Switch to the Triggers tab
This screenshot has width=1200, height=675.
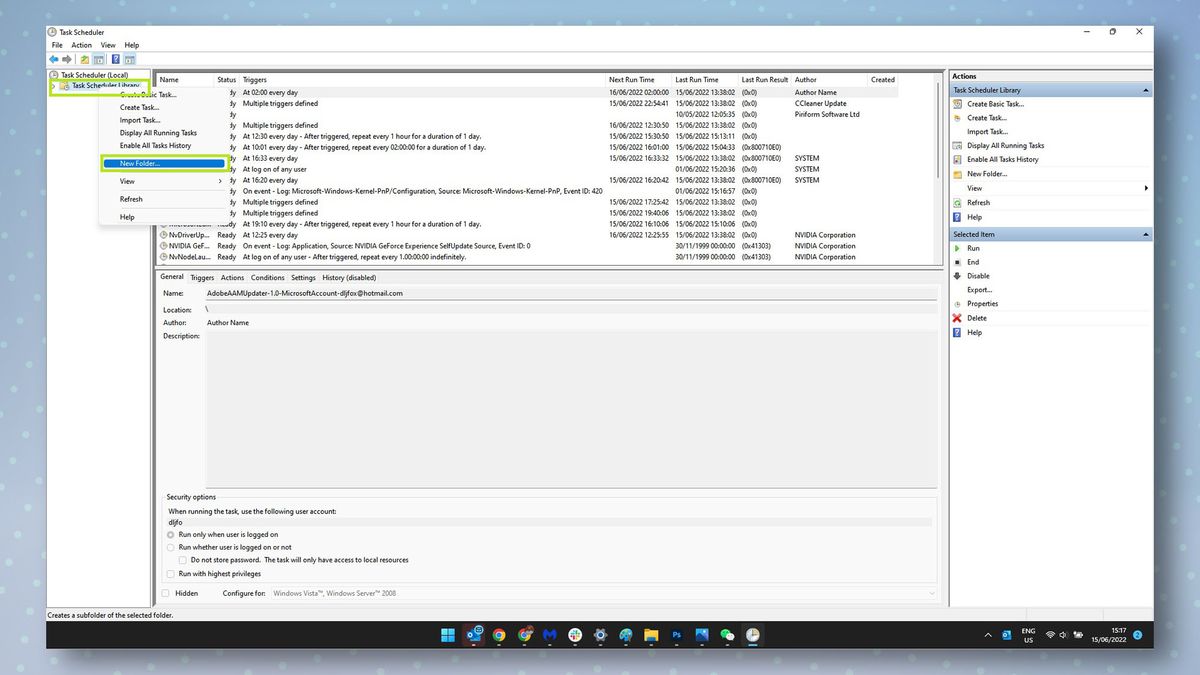click(201, 277)
